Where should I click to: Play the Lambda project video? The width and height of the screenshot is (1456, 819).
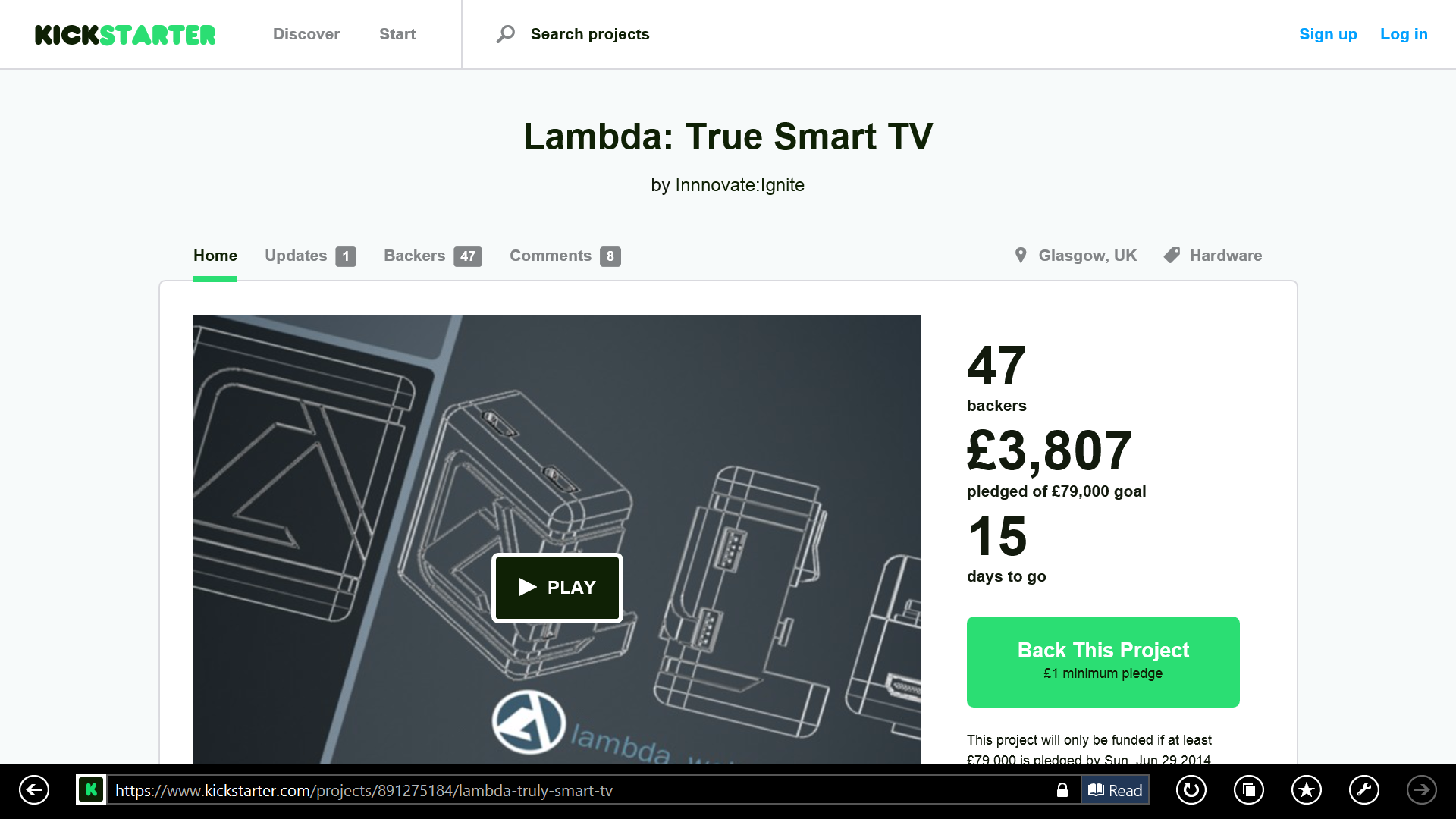(x=557, y=588)
